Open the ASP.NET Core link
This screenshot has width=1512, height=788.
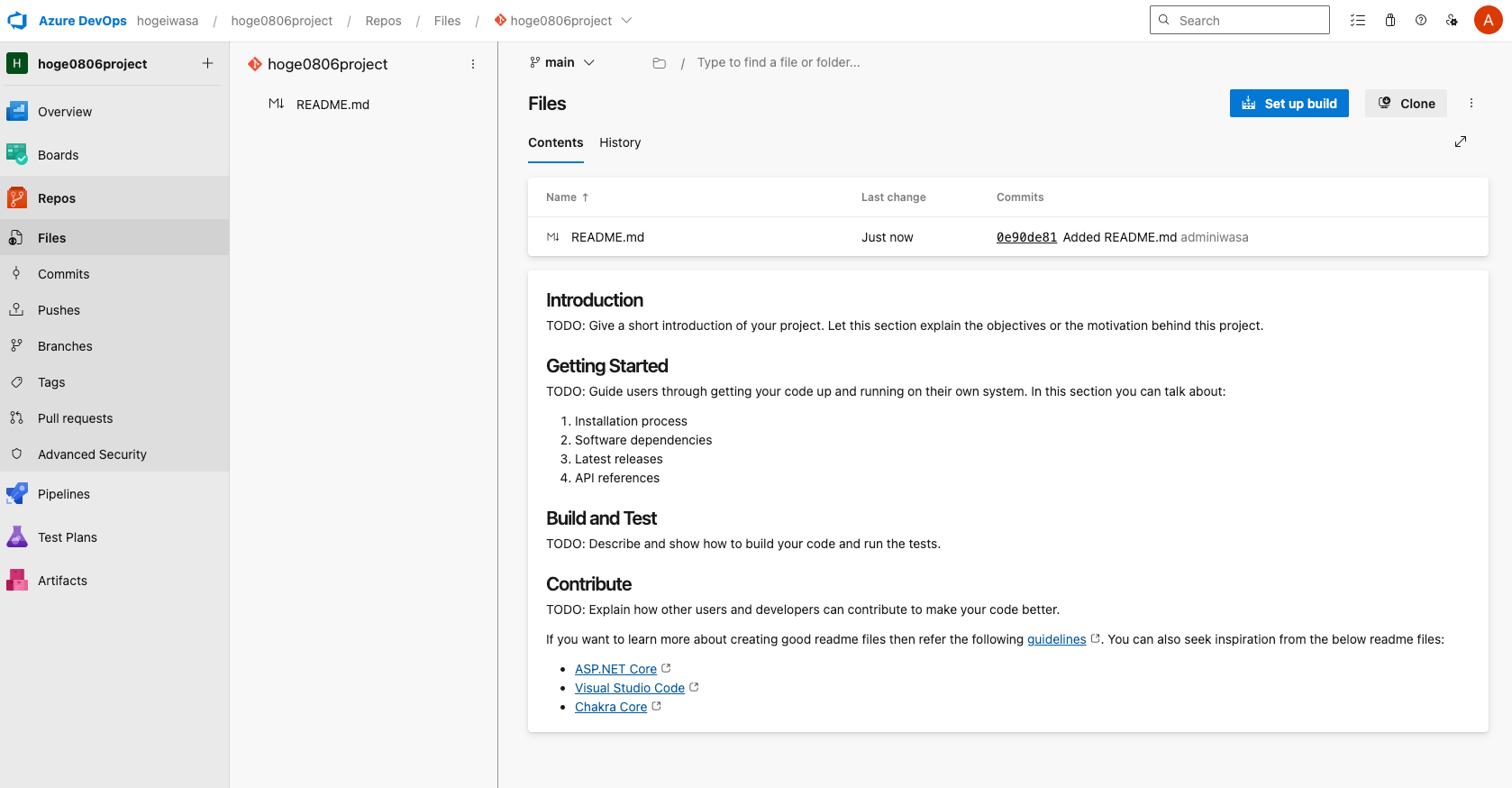[x=615, y=669]
